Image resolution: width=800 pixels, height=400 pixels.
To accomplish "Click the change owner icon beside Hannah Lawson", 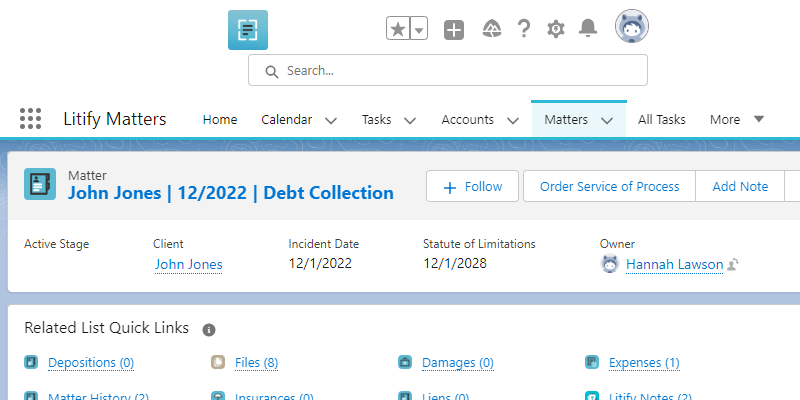I will pyautogui.click(x=732, y=265).
